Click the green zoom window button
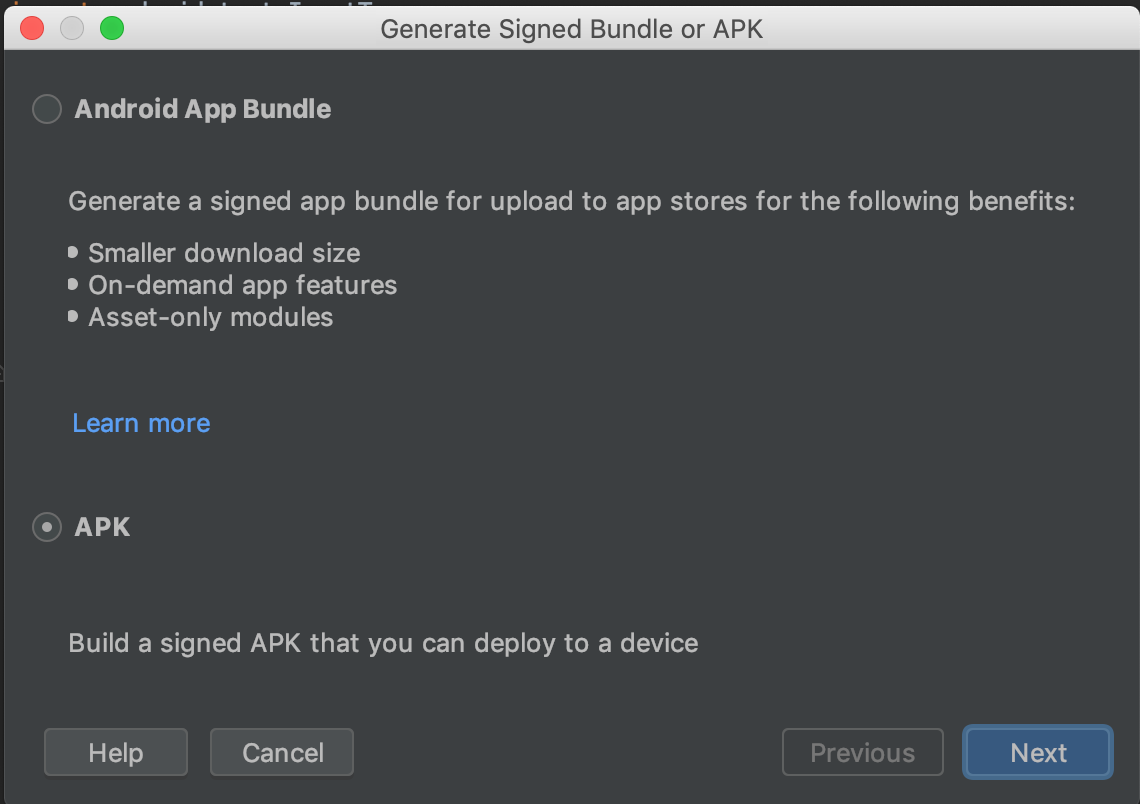The image size is (1140, 804). 112,28
